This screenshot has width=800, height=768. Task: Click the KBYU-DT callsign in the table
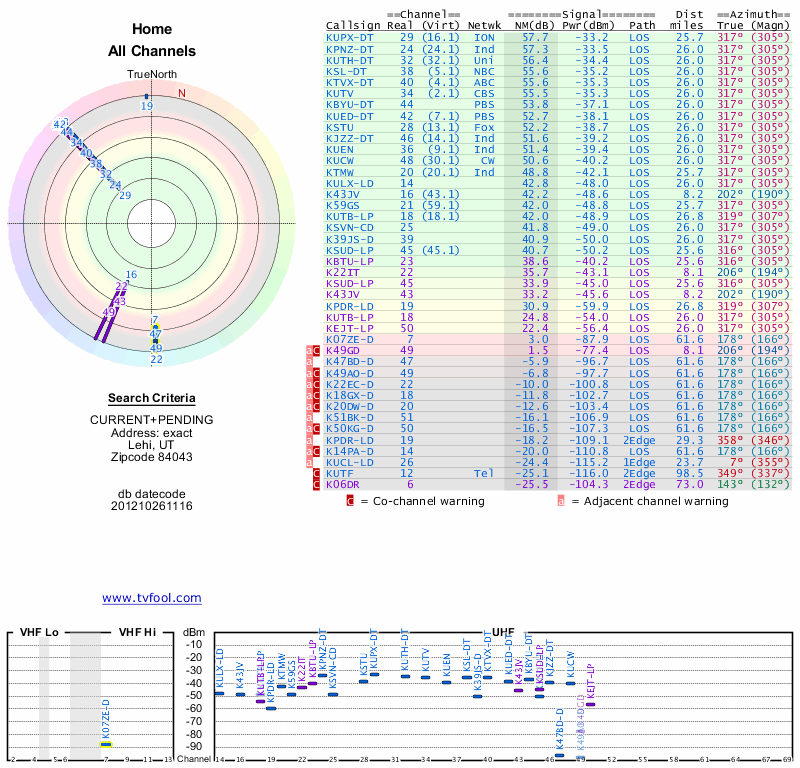(349, 105)
